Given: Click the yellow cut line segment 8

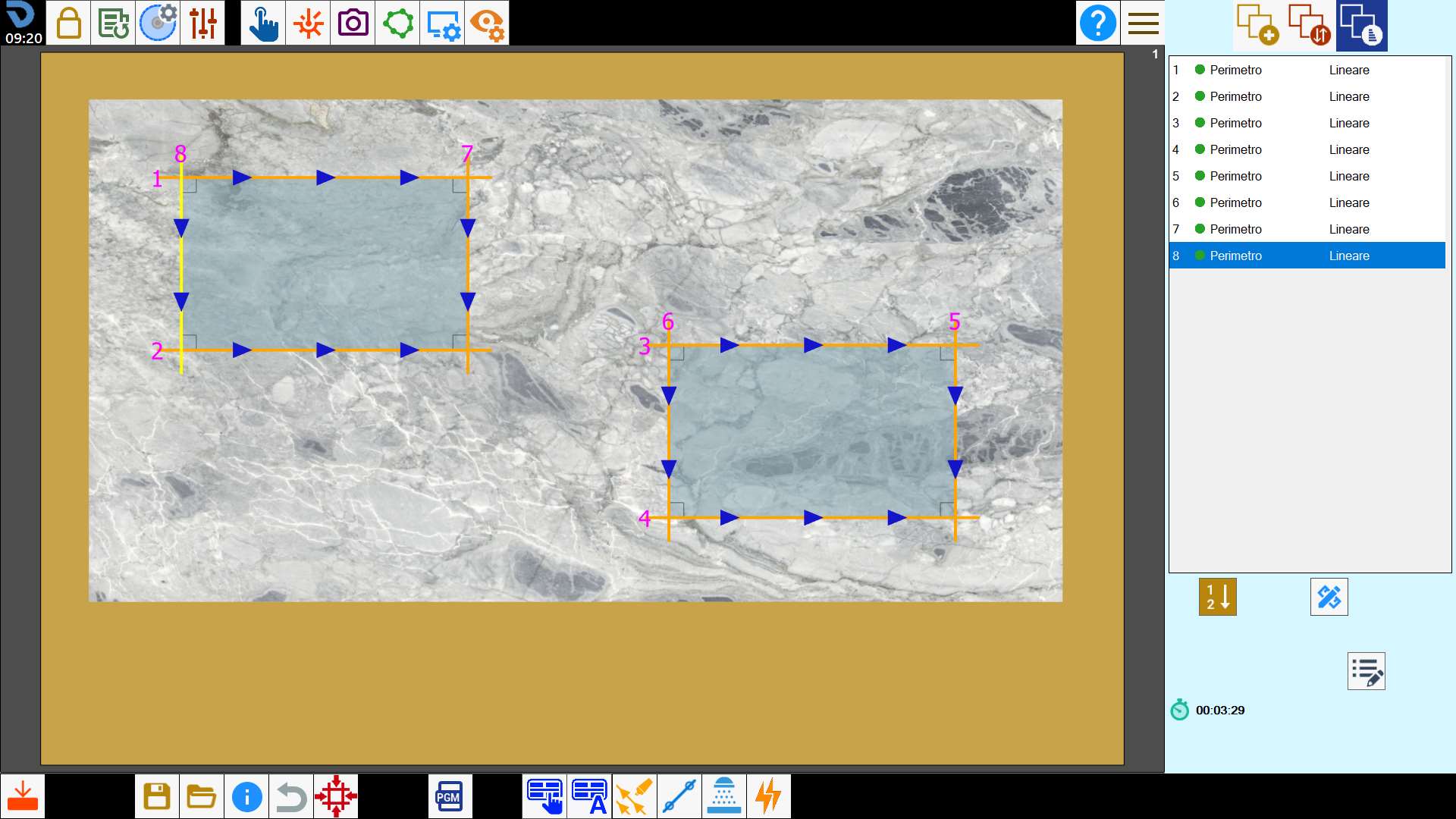Looking at the screenshot, I should (181, 265).
